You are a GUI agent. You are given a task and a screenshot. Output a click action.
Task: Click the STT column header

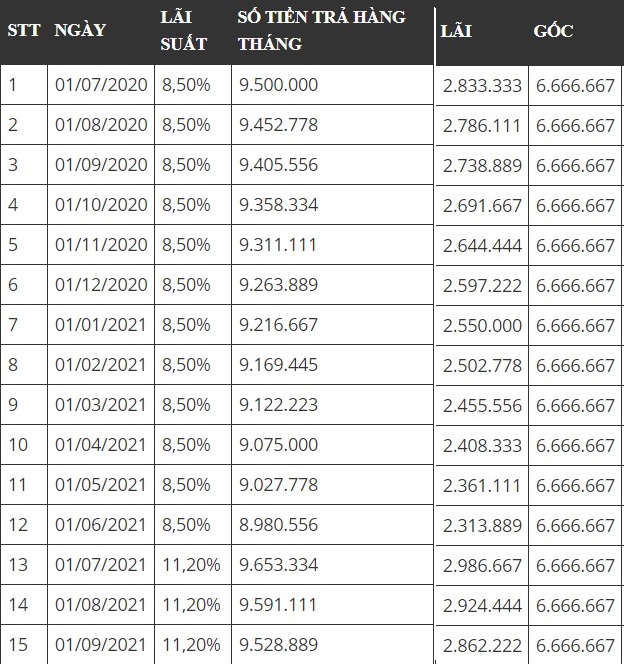[23, 30]
